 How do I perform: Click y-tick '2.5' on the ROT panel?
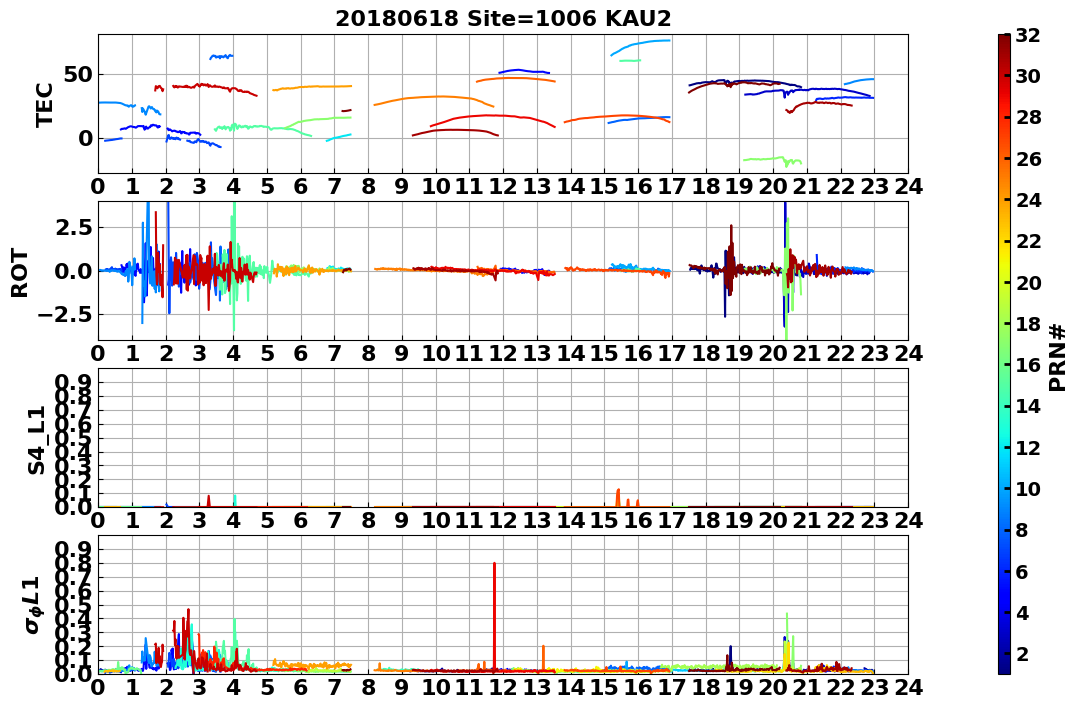[74, 227]
